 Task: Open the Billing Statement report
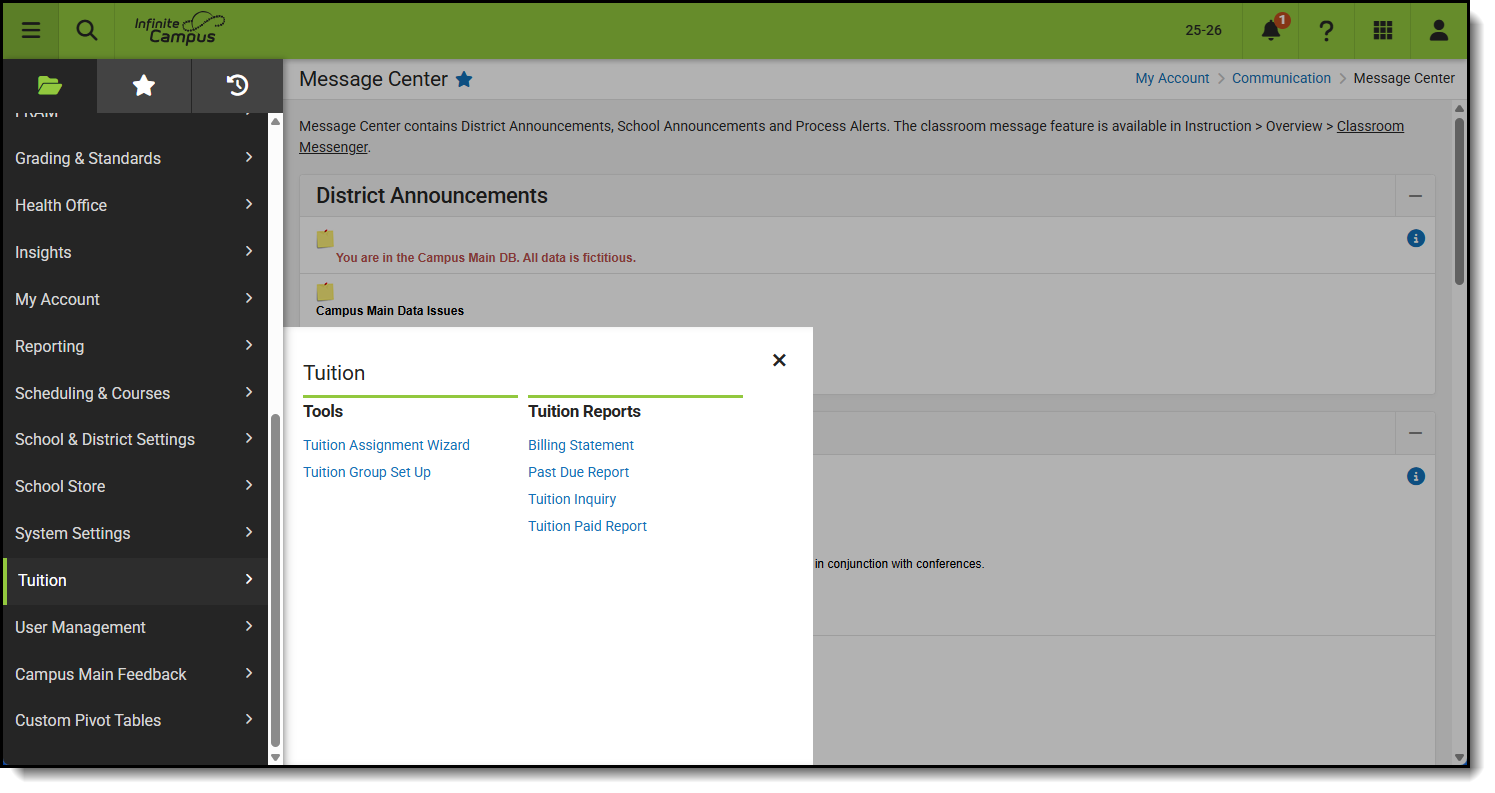(x=581, y=445)
